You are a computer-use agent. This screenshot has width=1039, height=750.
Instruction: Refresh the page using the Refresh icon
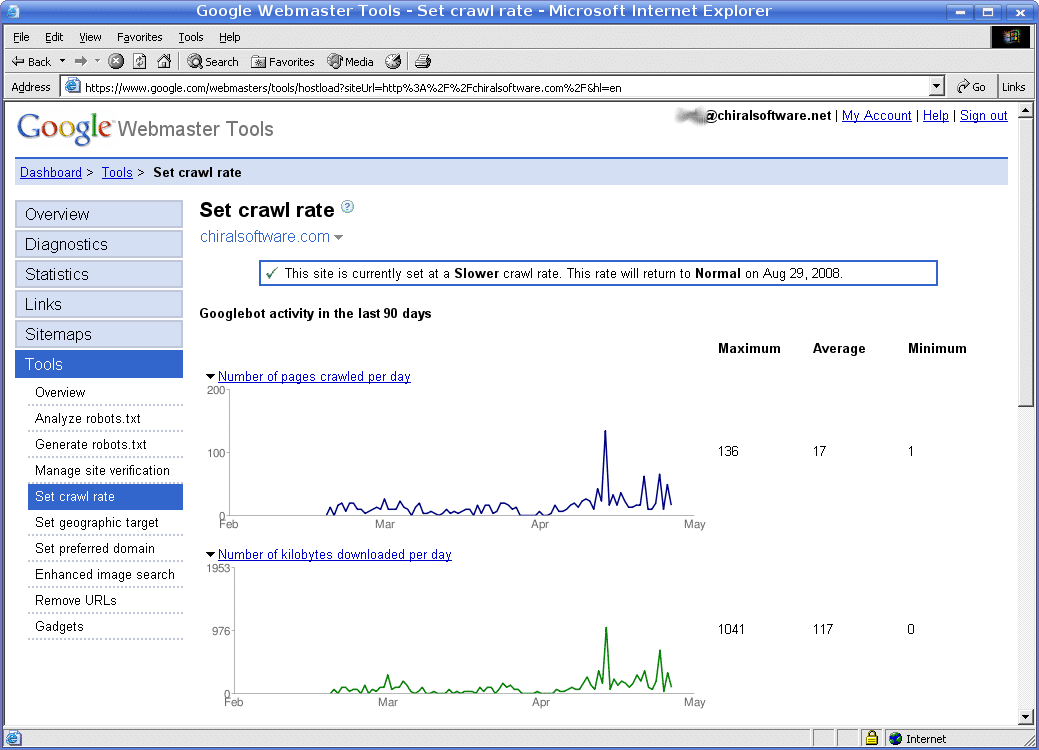(x=140, y=62)
